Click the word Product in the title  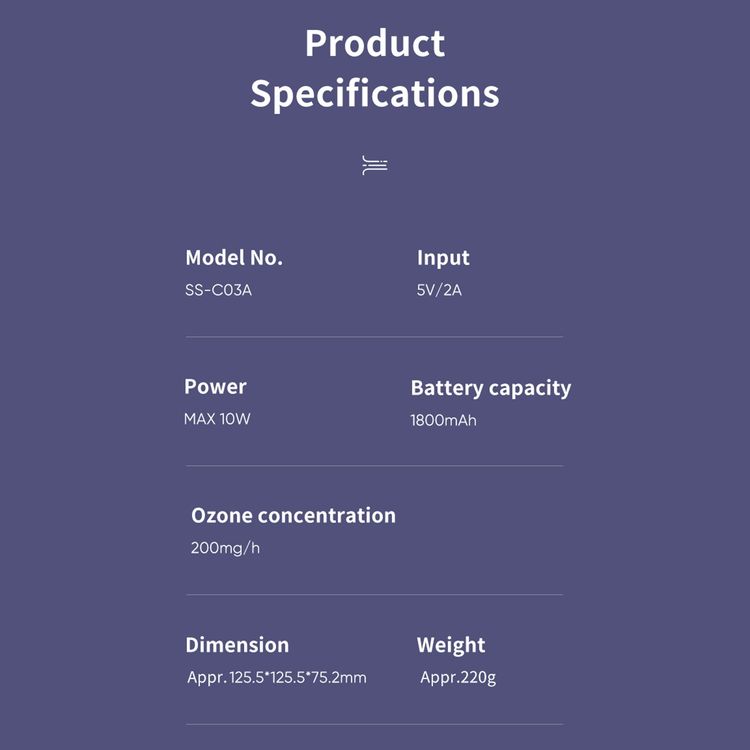coord(375,44)
